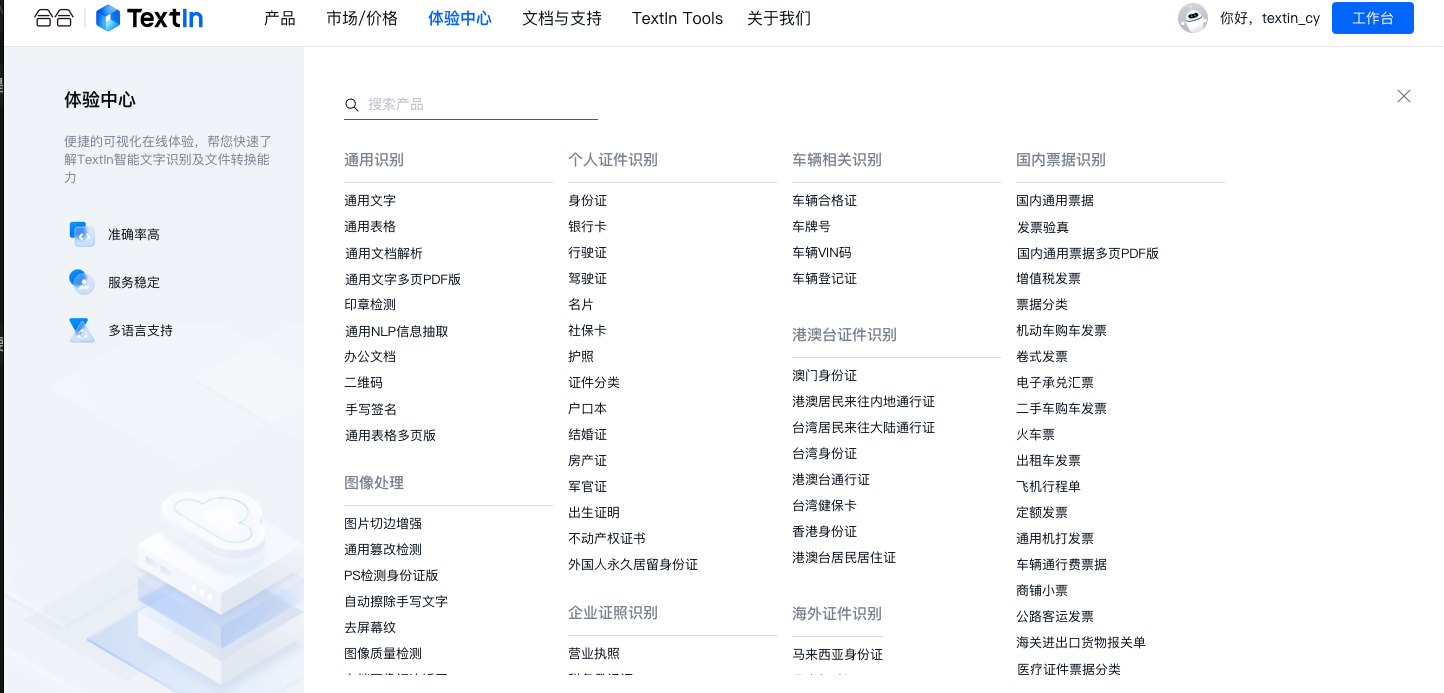Open 外国人永久居留身份证 link
Screen dimensions: 1444x693
[x=633, y=565]
